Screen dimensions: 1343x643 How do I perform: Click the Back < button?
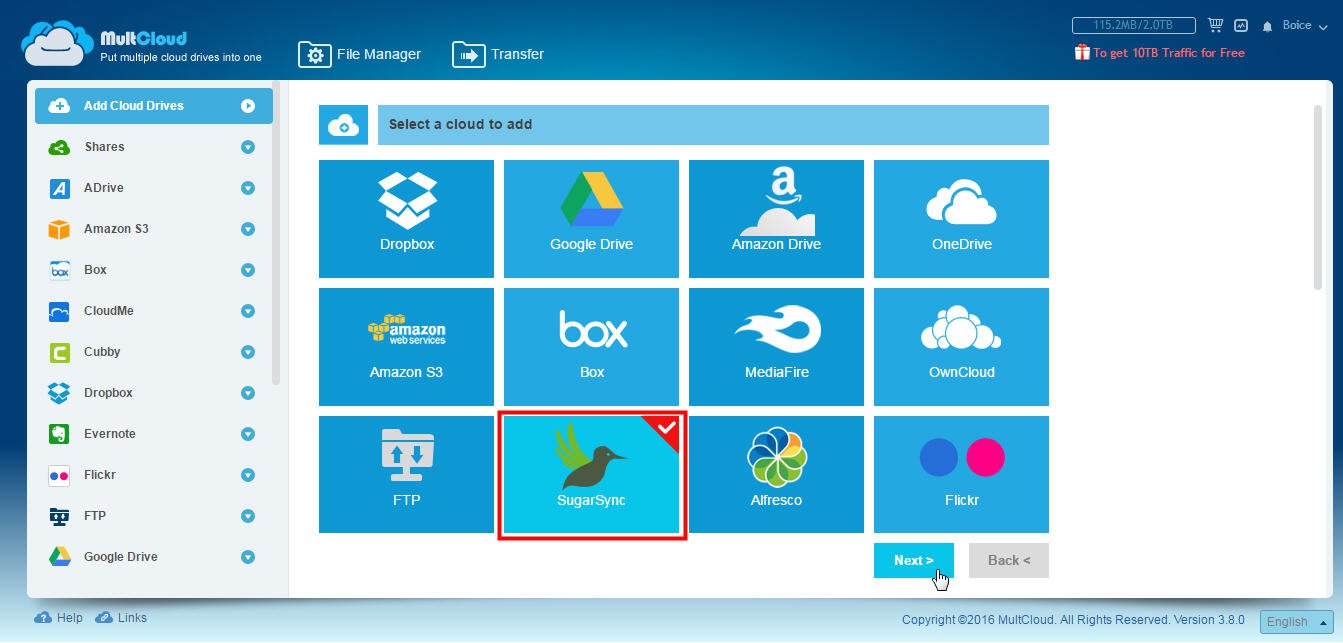[1009, 561]
